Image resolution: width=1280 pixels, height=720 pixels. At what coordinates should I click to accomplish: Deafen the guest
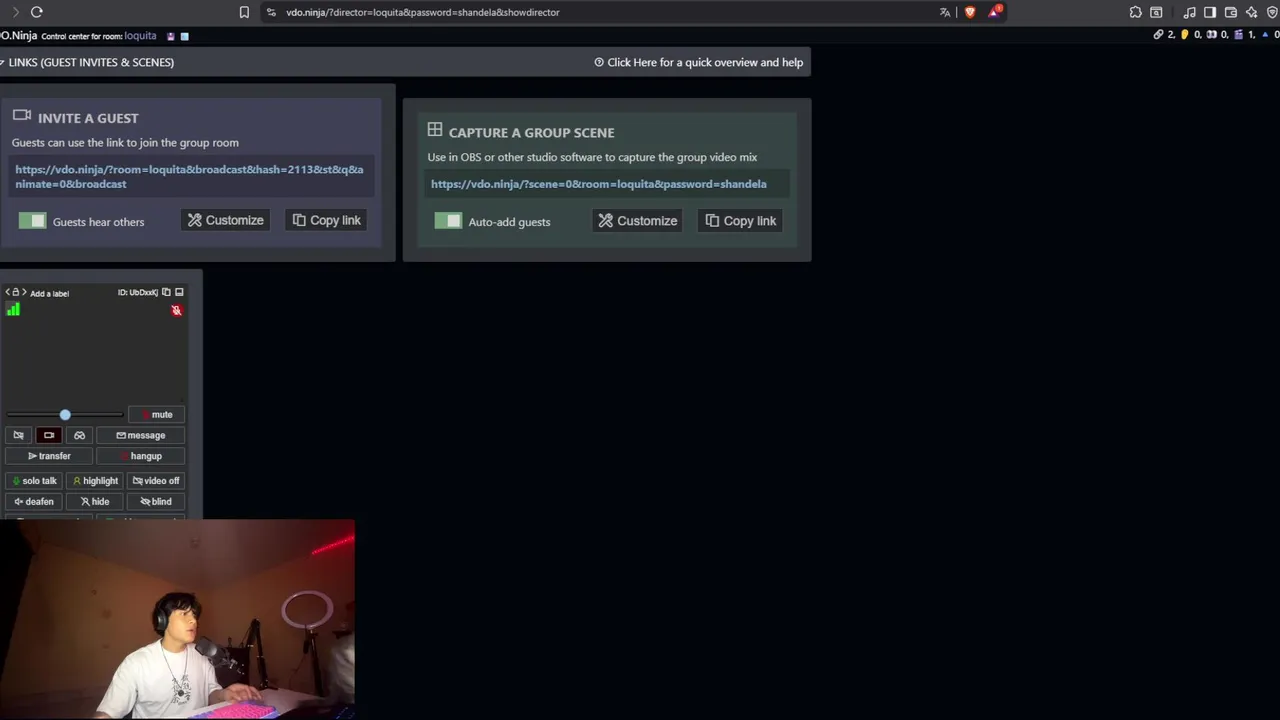click(34, 502)
